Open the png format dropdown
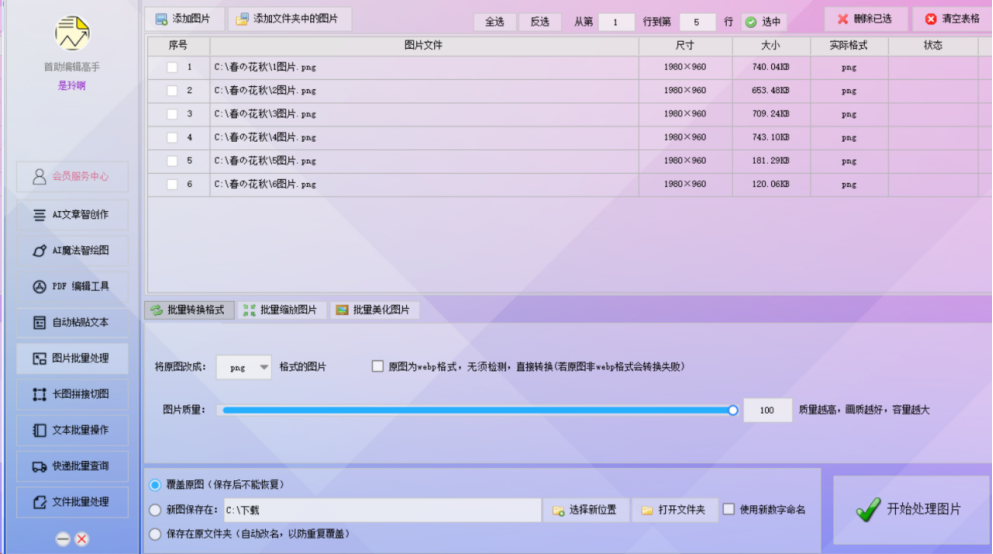The image size is (993, 554). click(244, 367)
